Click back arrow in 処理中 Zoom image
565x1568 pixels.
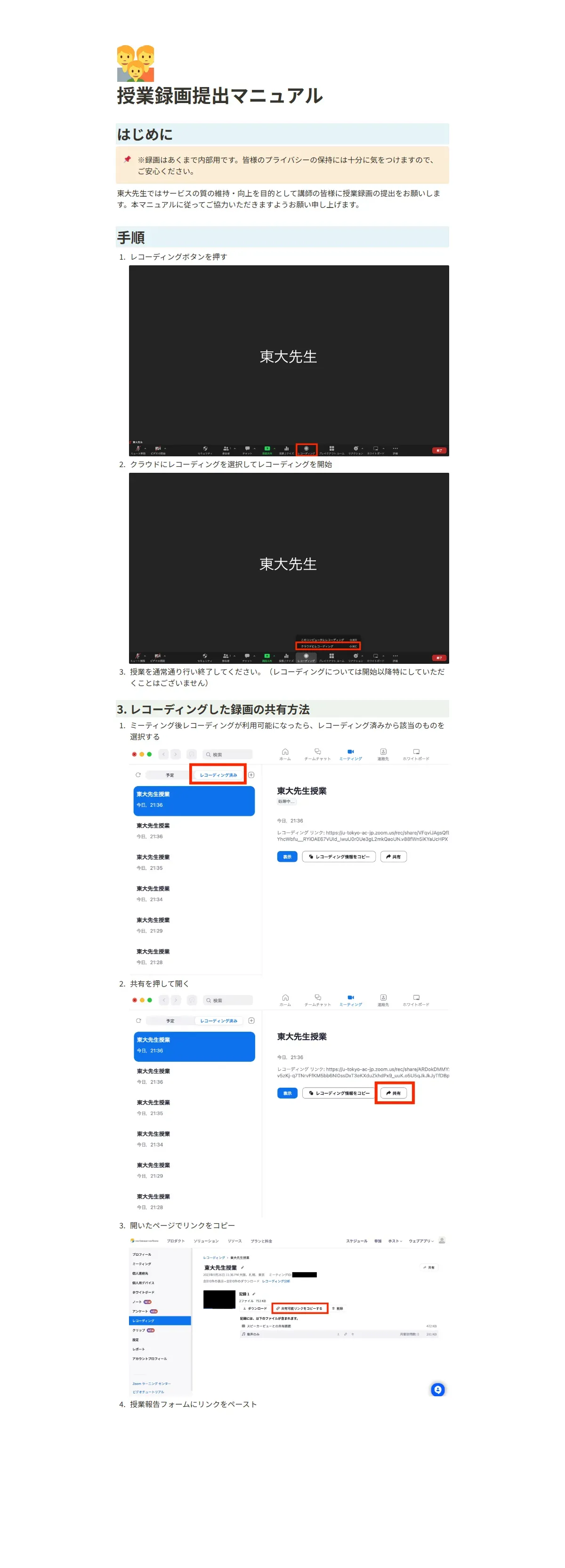pyautogui.click(x=163, y=754)
